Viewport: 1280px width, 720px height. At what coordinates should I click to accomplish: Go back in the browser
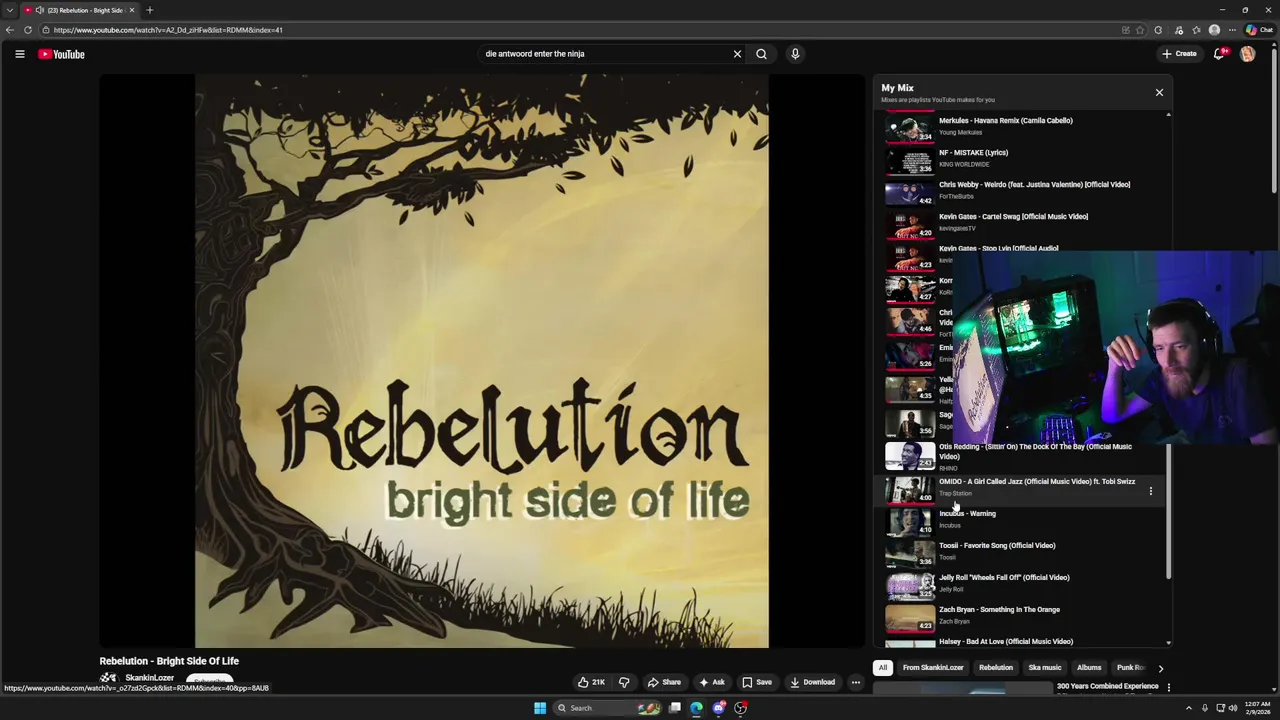(10, 30)
